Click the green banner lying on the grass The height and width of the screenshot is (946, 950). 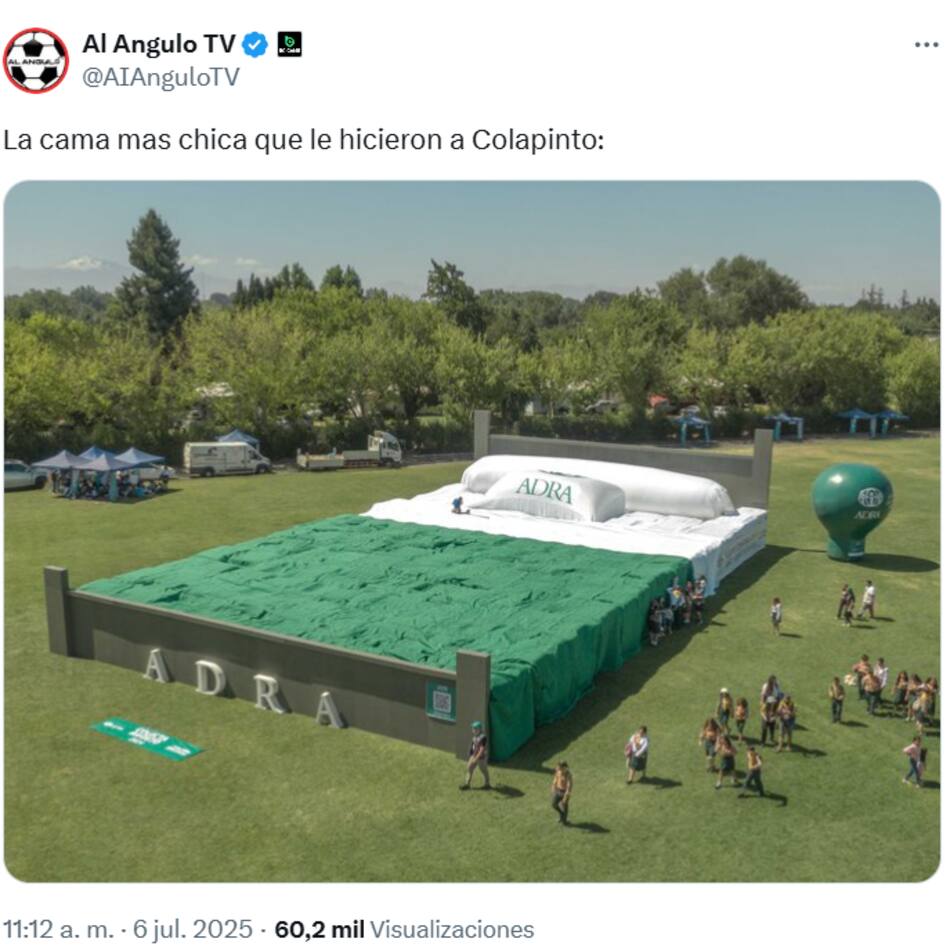[147, 738]
